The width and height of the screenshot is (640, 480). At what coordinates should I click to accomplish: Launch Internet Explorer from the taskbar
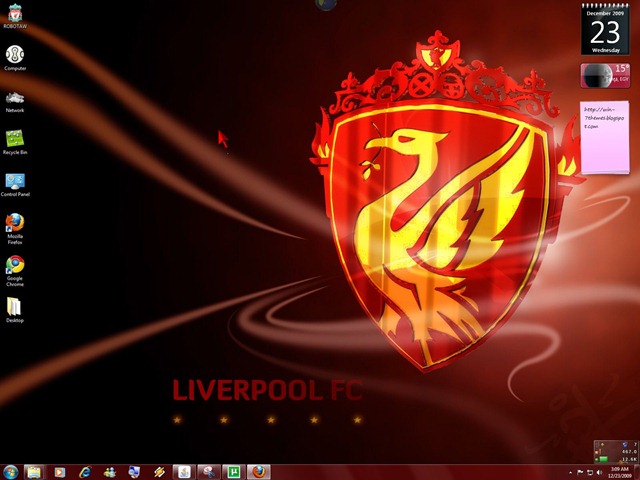pos(85,472)
